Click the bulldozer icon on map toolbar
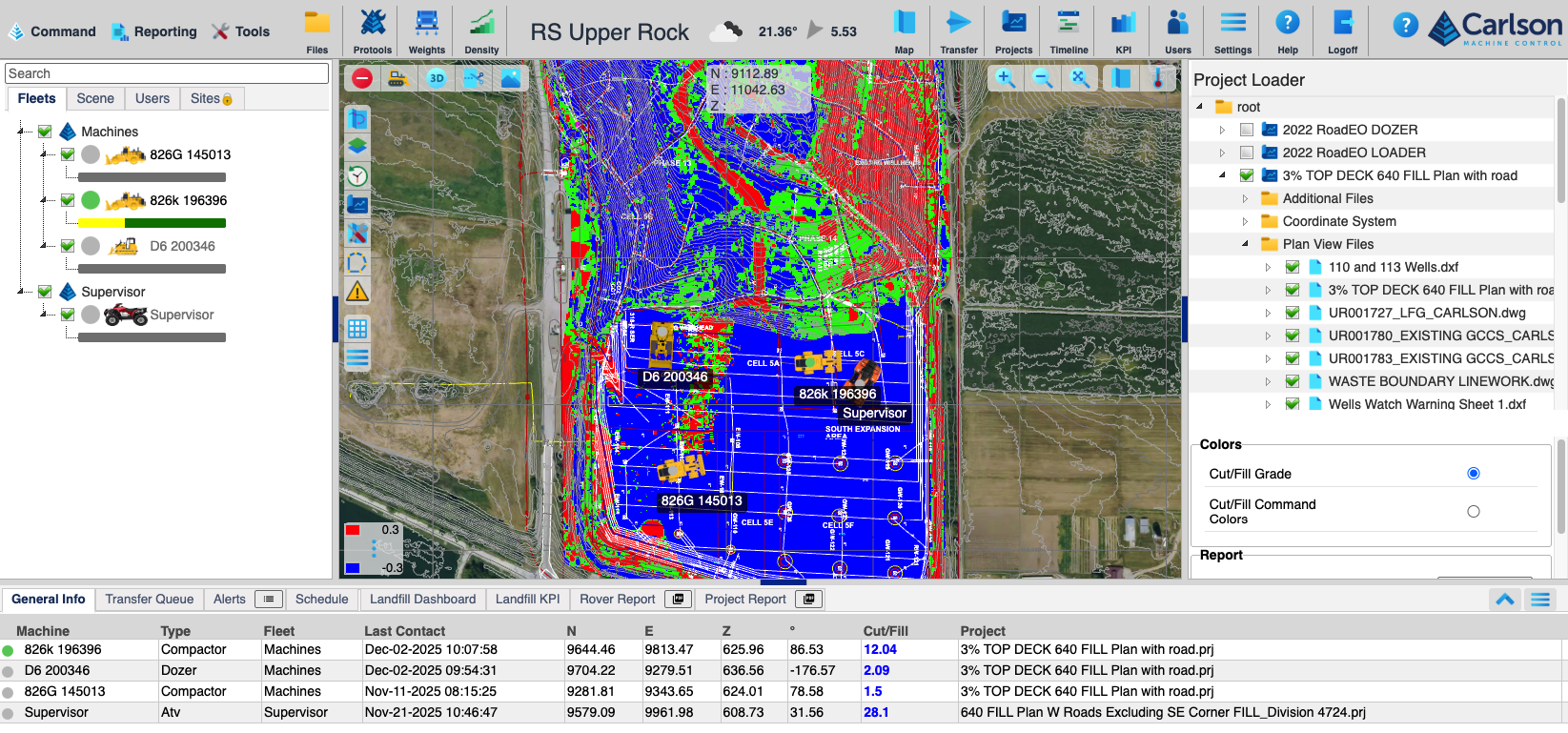This screenshot has height=733, width=1568. tap(398, 78)
